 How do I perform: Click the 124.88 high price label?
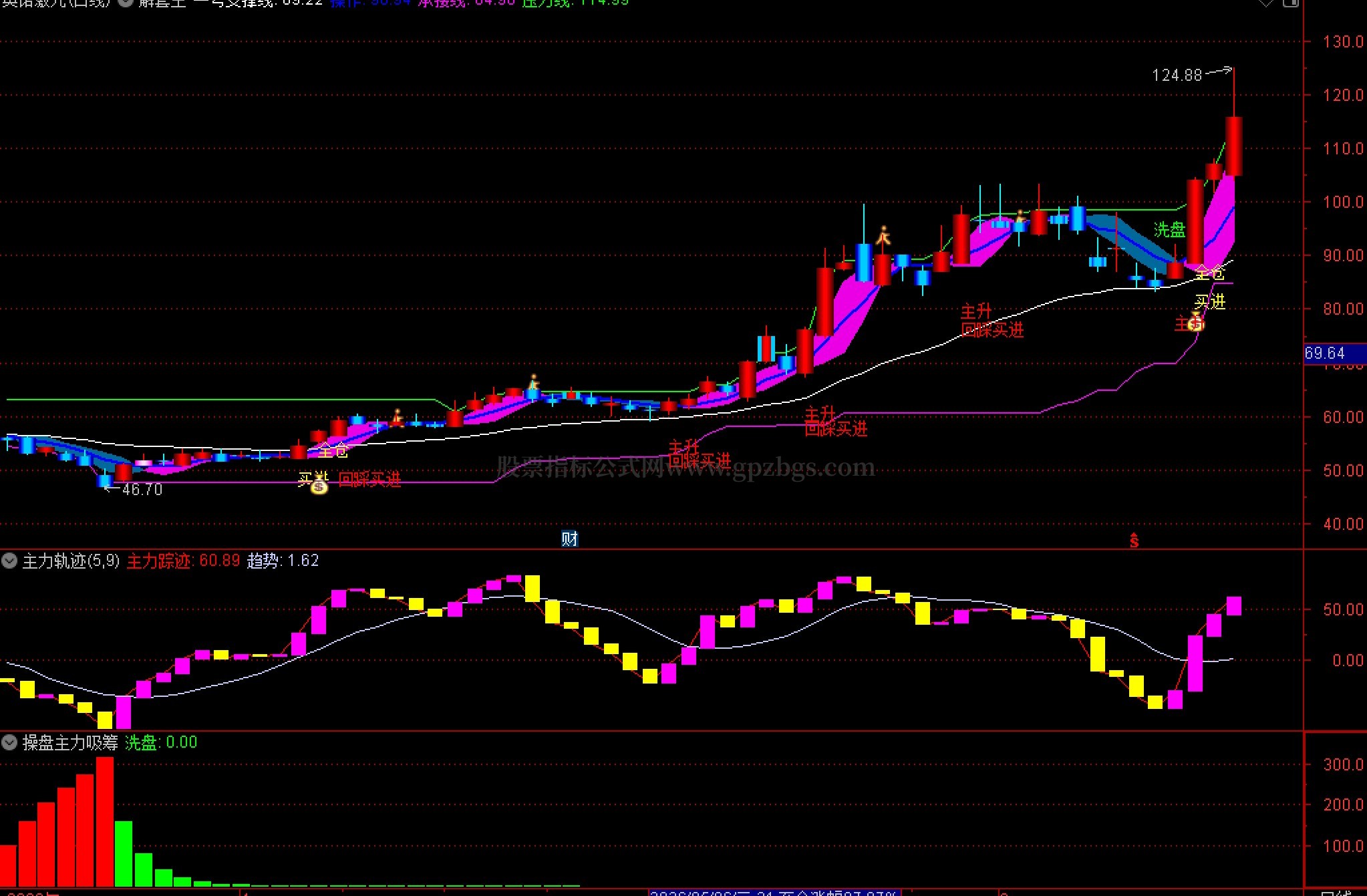[x=1177, y=76]
